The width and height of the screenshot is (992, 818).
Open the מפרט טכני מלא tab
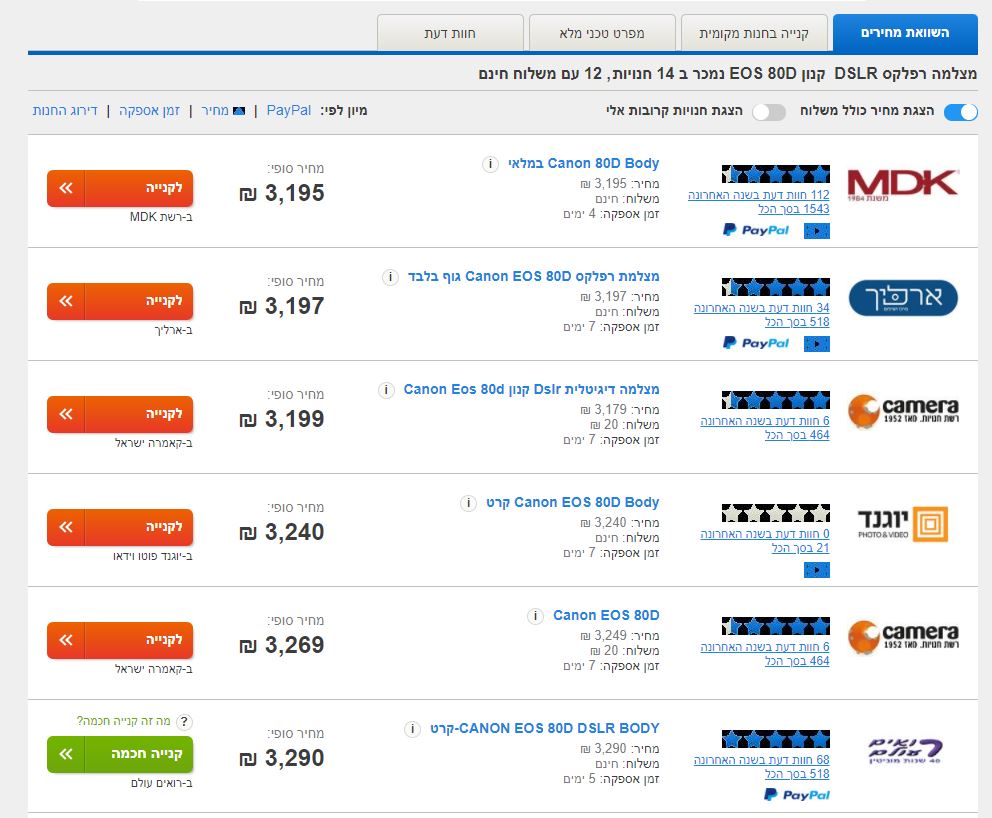tap(602, 33)
